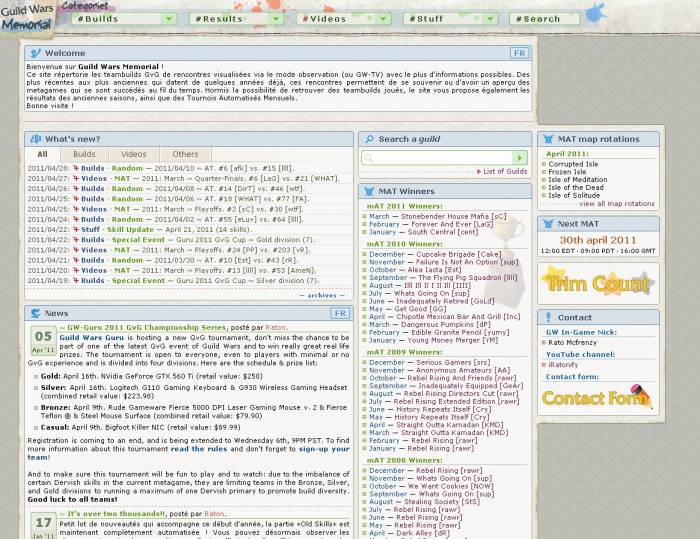The height and width of the screenshot is (539, 700).
Task: Click the blue splash icon beside #Search
Action: click(x=596, y=13)
